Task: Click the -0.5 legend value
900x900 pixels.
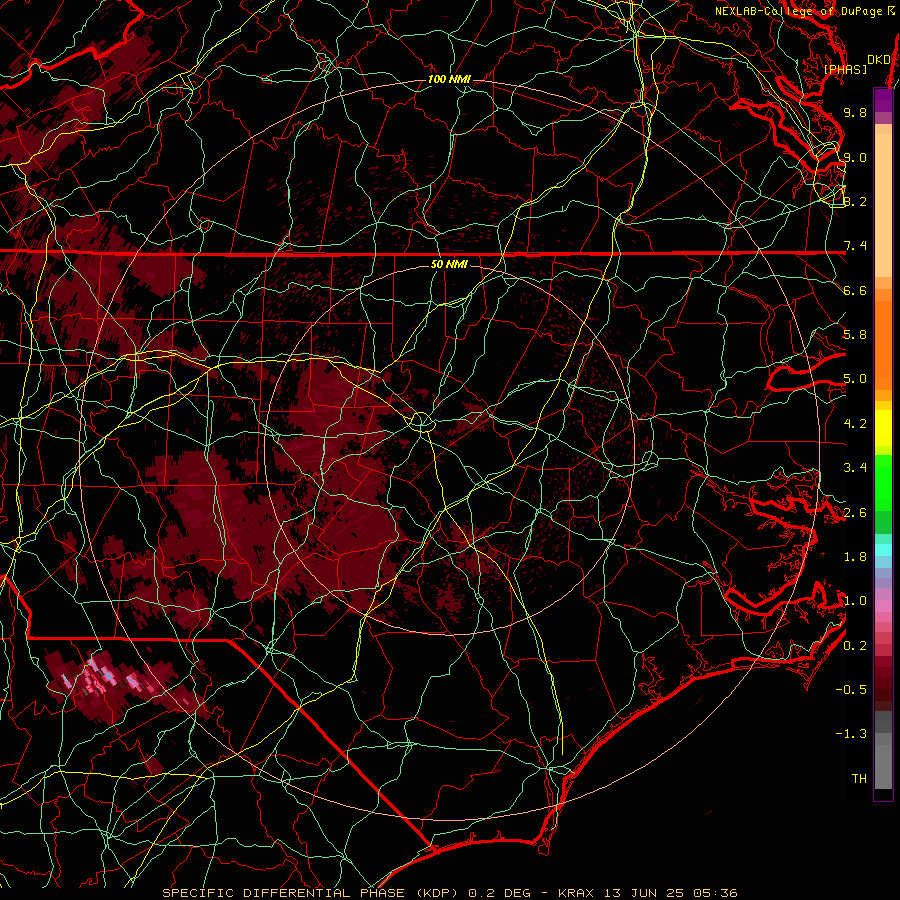Action: coord(851,690)
